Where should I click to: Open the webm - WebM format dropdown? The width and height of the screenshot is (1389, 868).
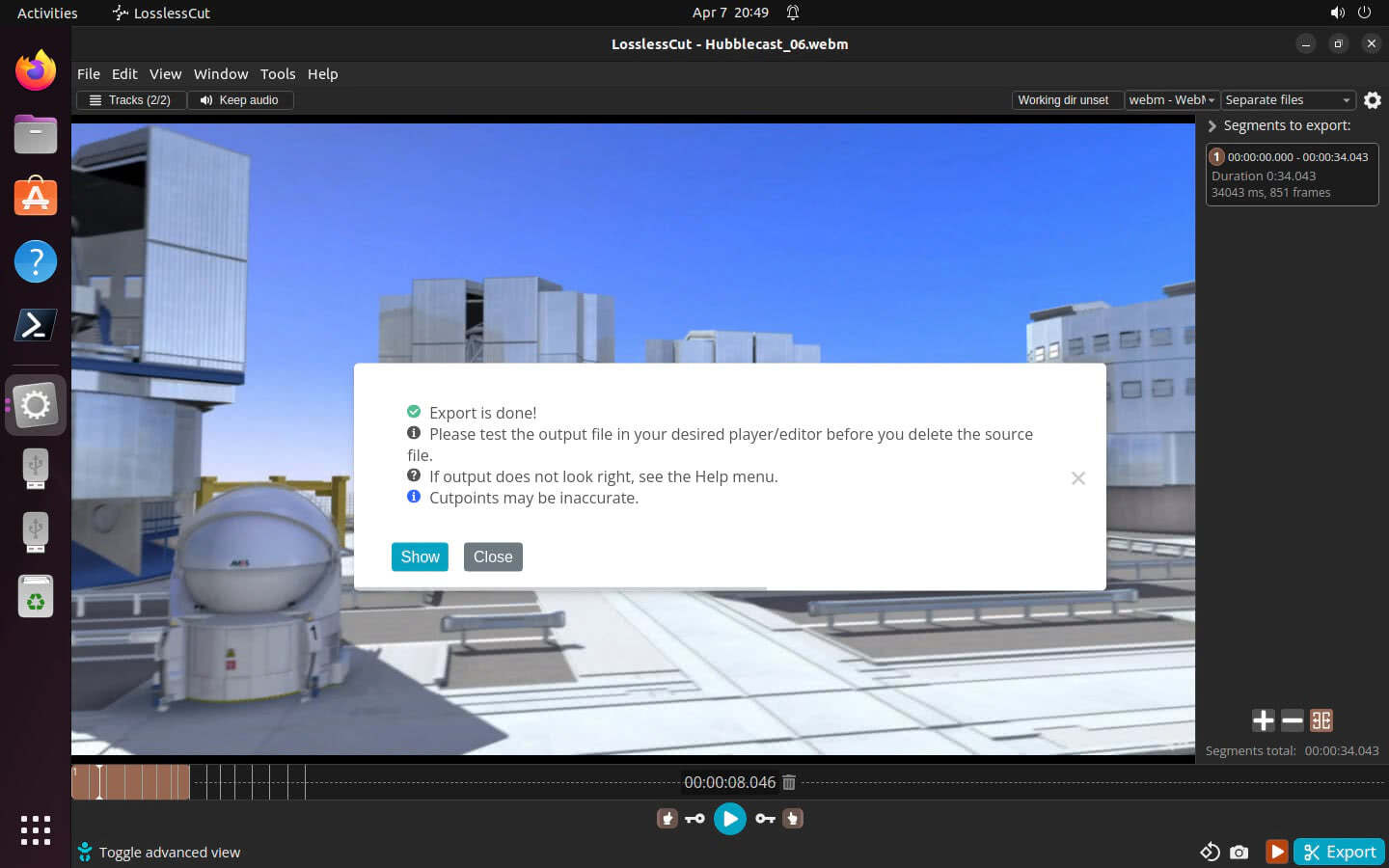tap(1171, 100)
